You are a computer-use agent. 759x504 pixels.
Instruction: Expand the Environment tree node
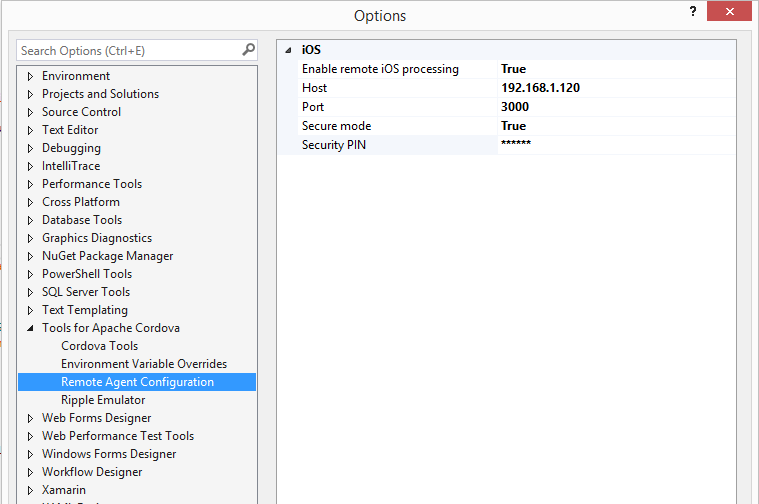click(x=30, y=76)
